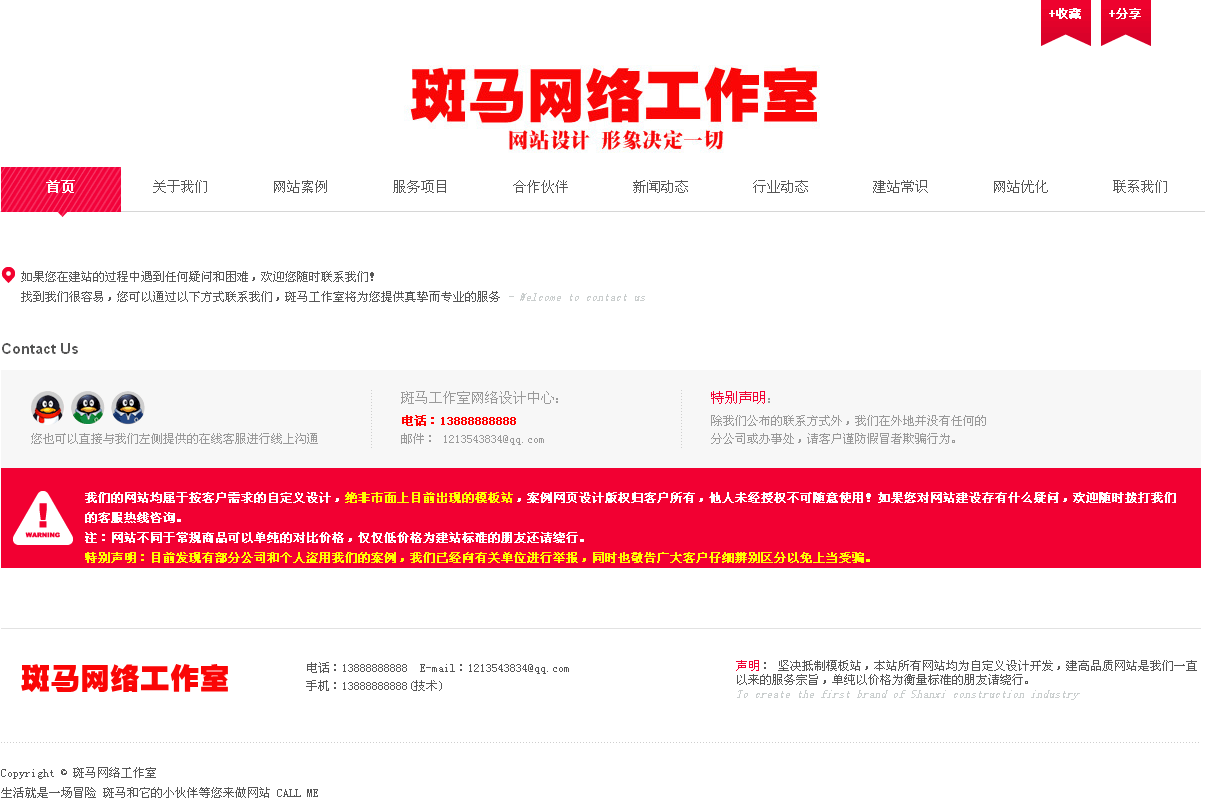Click the footer 斑马网络工作室 logo
Viewport: 1205px width, 806px height.
[125, 678]
